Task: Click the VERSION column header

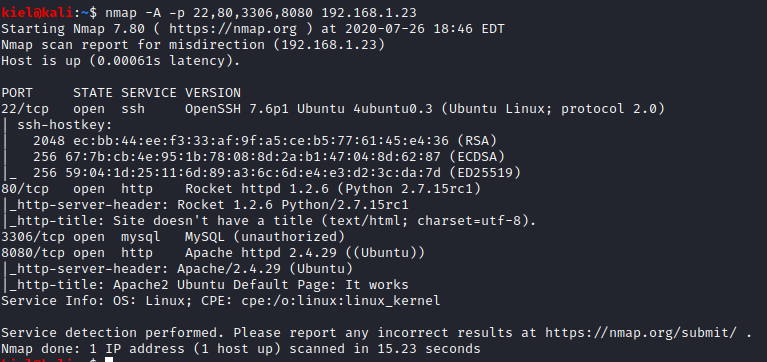Action: pos(213,92)
